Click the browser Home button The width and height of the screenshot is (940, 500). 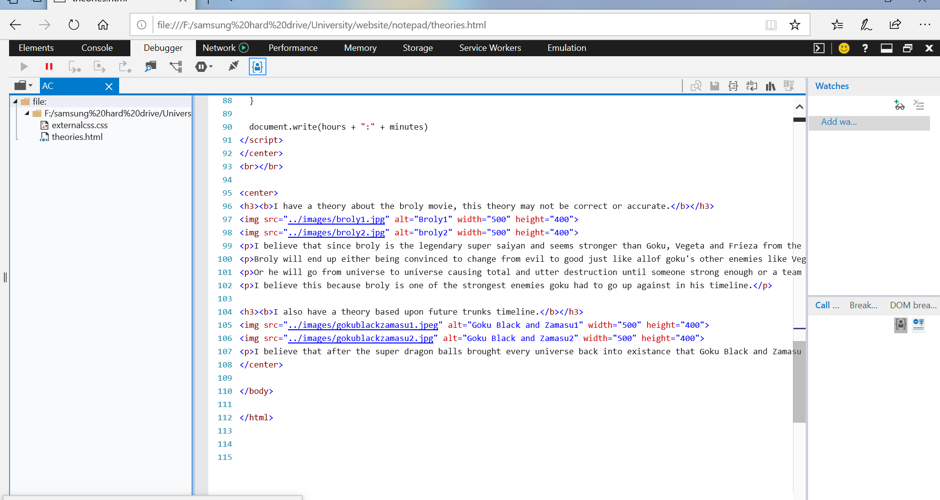103,25
